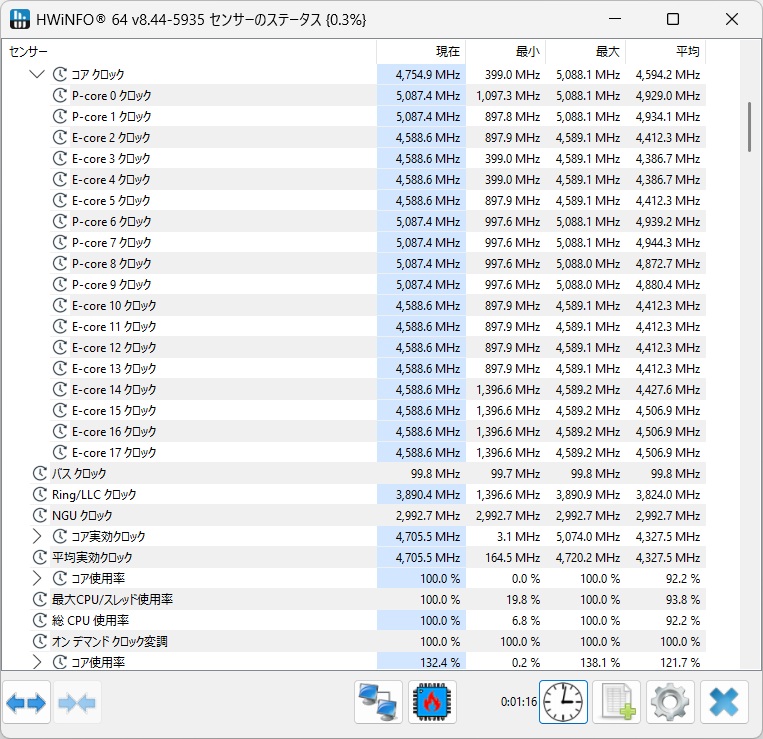Click the 4,929.0 MHz average of P-core 0
Image resolution: width=763 pixels, height=739 pixels.
coord(668,95)
